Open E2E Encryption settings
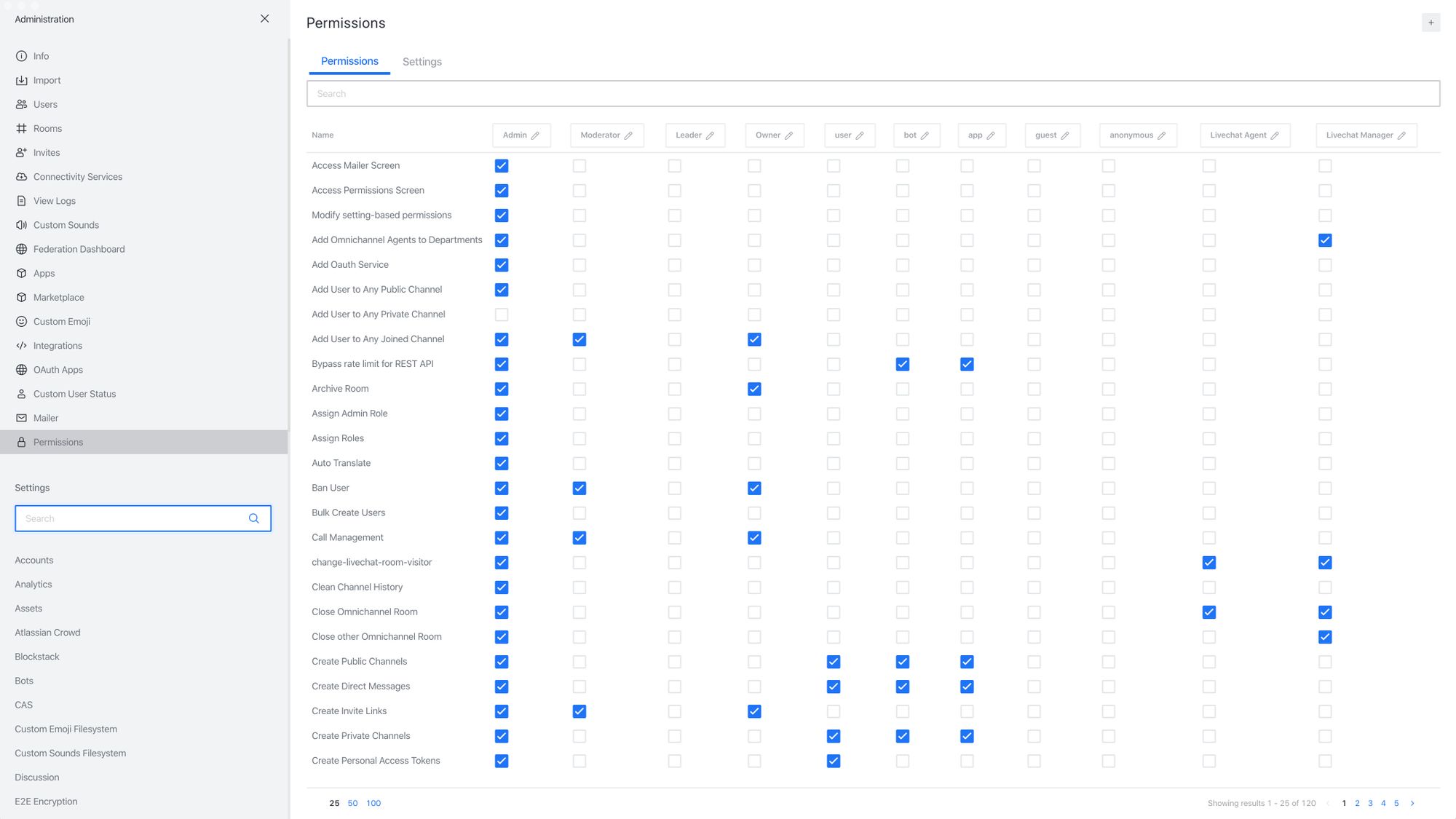The height and width of the screenshot is (819, 1456). click(x=46, y=801)
